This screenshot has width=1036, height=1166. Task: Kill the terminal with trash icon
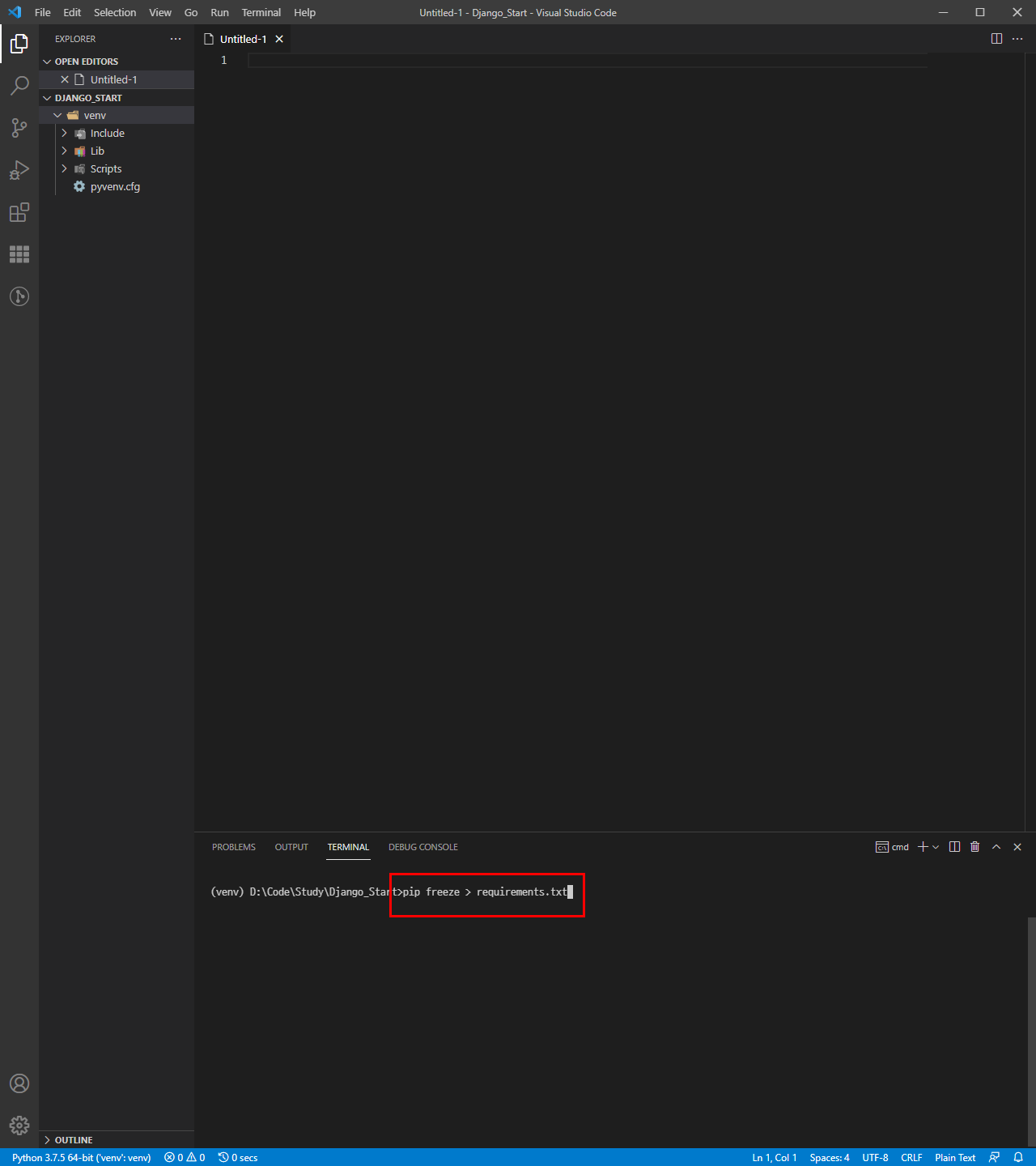(975, 847)
